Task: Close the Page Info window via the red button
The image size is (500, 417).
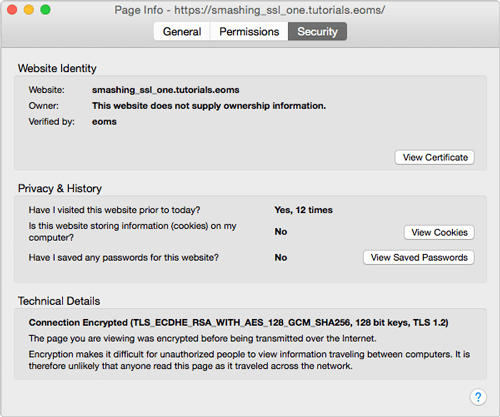Action: [x=12, y=10]
